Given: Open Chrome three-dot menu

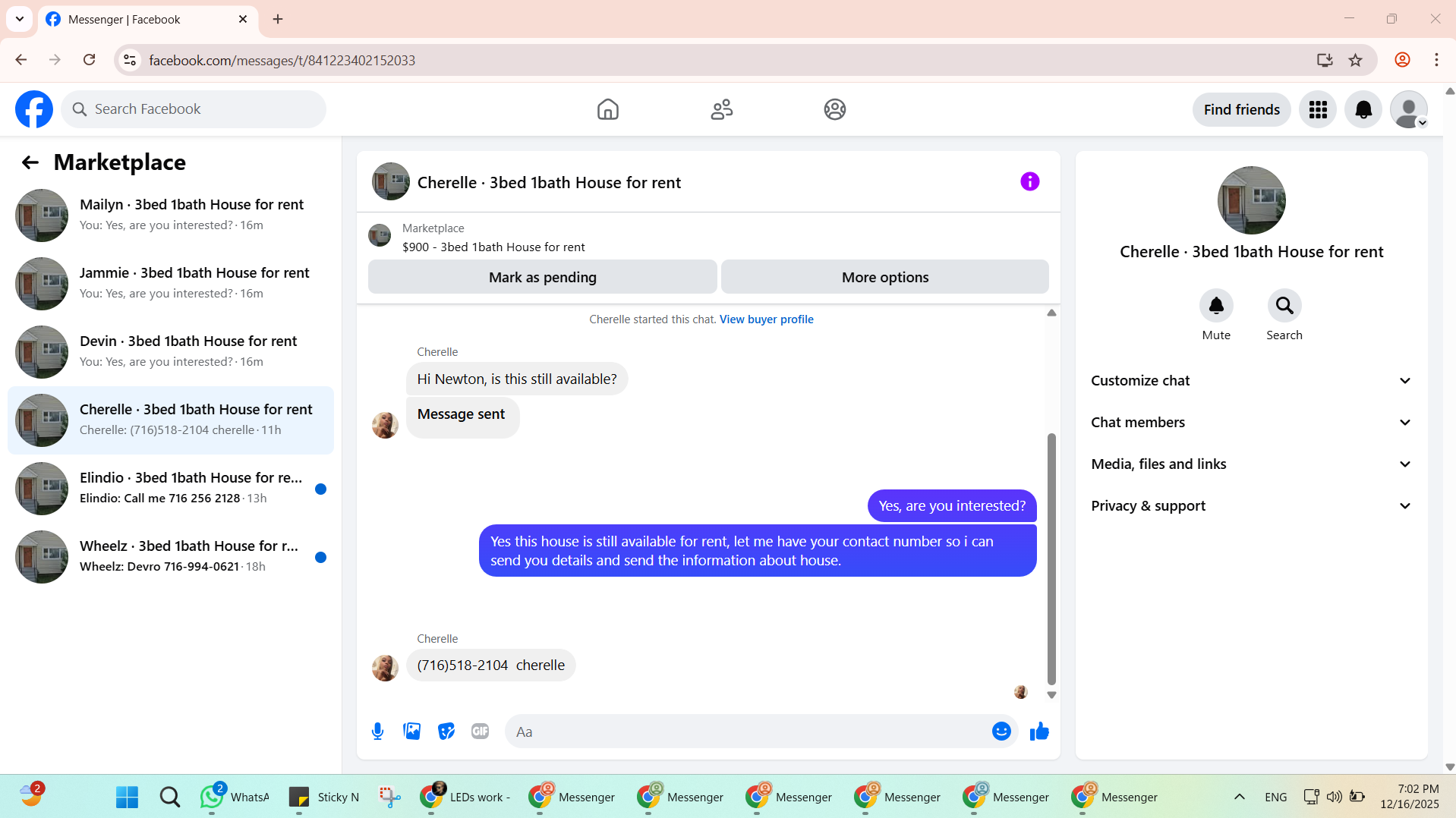Looking at the screenshot, I should coord(1436,60).
